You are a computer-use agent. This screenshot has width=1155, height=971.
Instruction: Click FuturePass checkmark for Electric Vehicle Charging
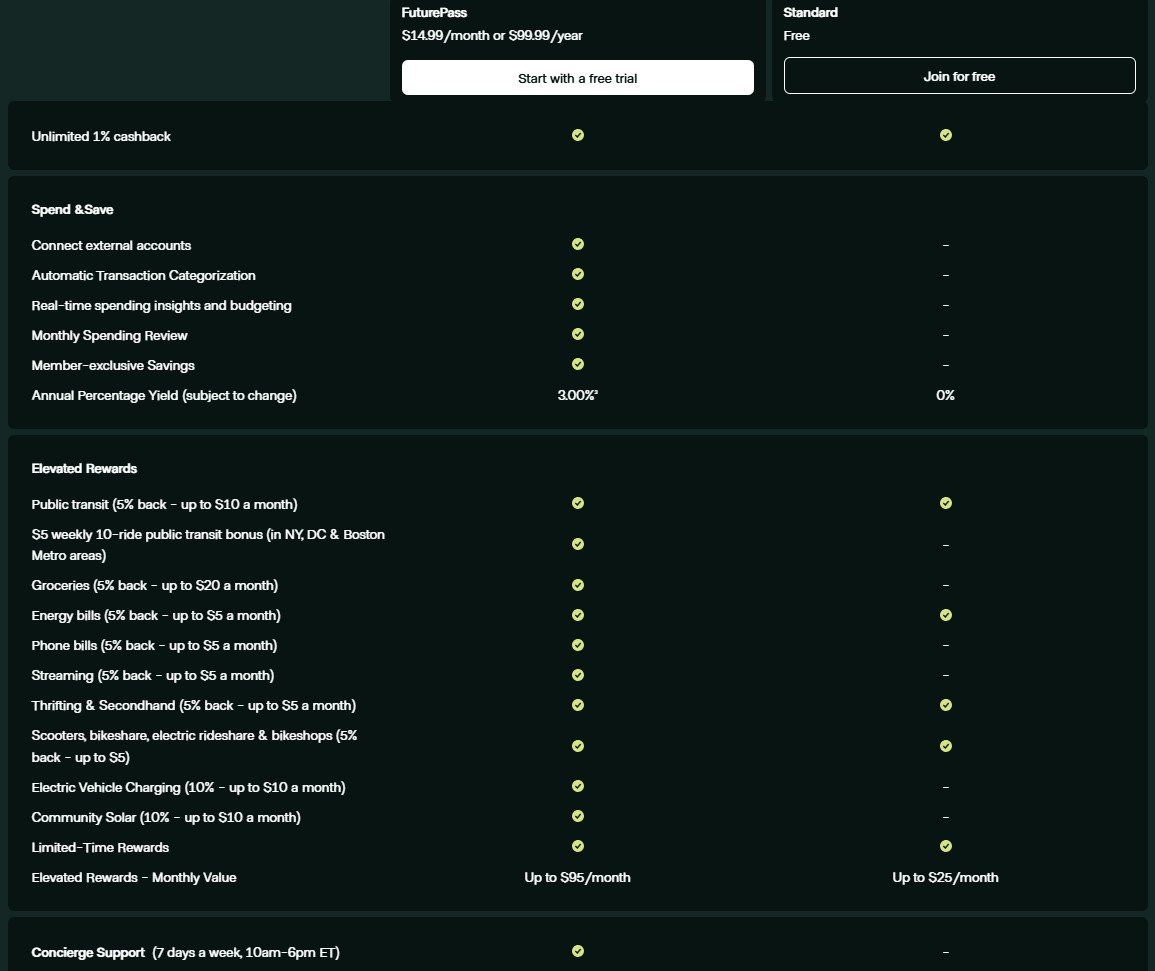tap(578, 786)
